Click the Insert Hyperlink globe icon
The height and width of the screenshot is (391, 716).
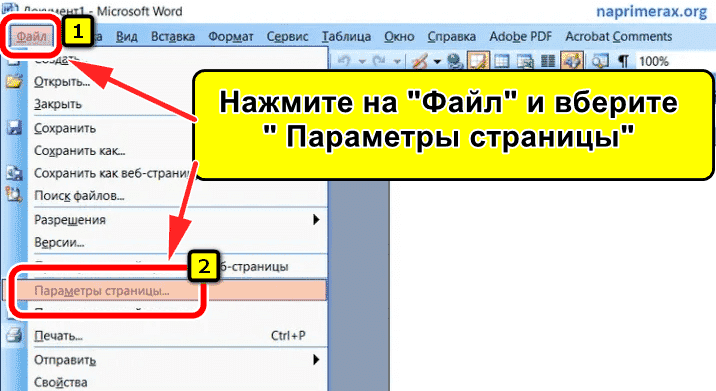coord(455,61)
